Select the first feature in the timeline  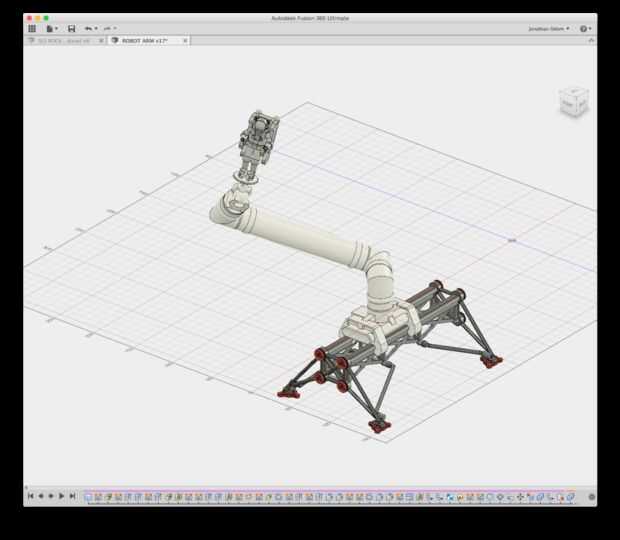(x=89, y=497)
